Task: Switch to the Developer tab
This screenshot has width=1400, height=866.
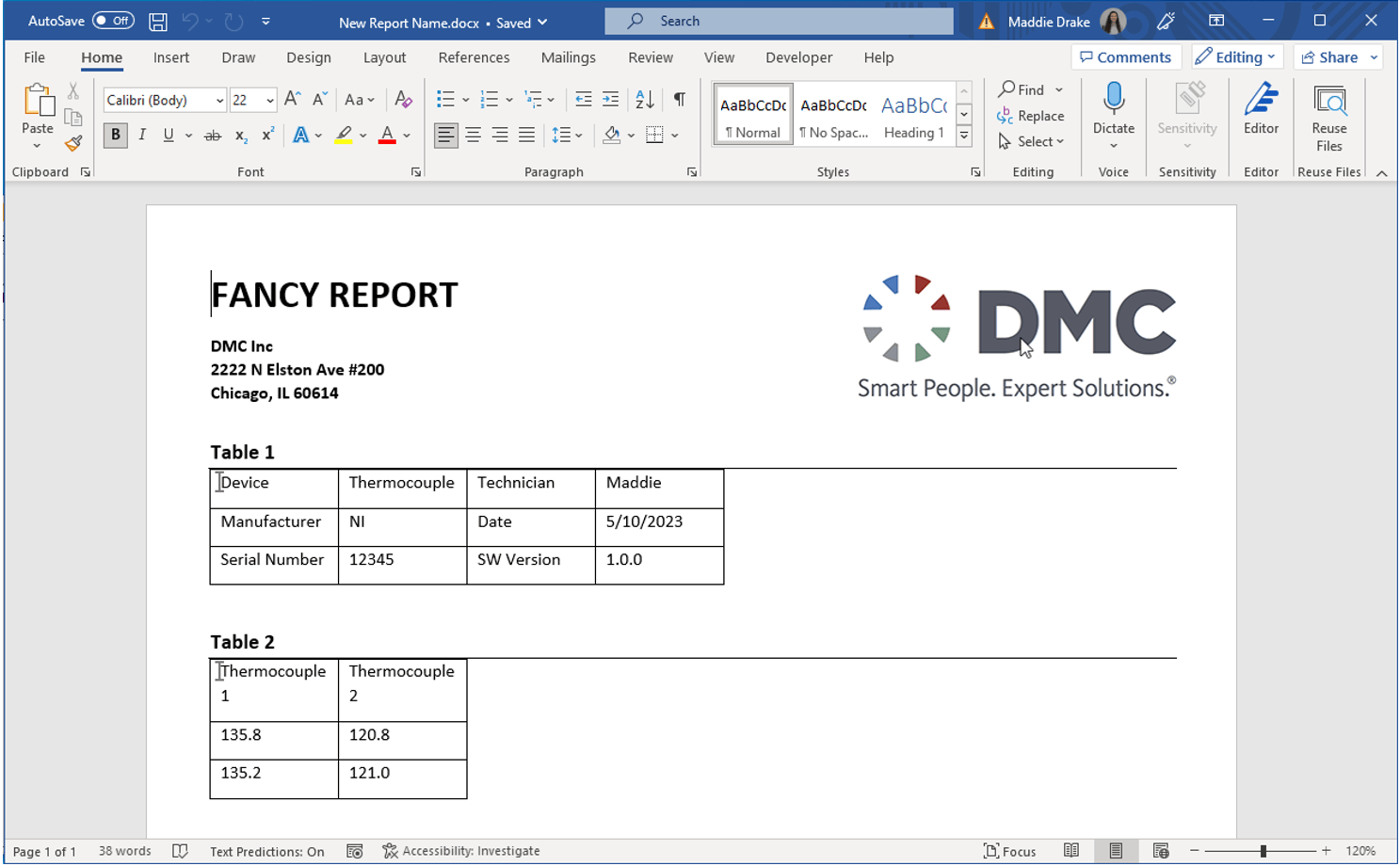Action: (x=798, y=57)
